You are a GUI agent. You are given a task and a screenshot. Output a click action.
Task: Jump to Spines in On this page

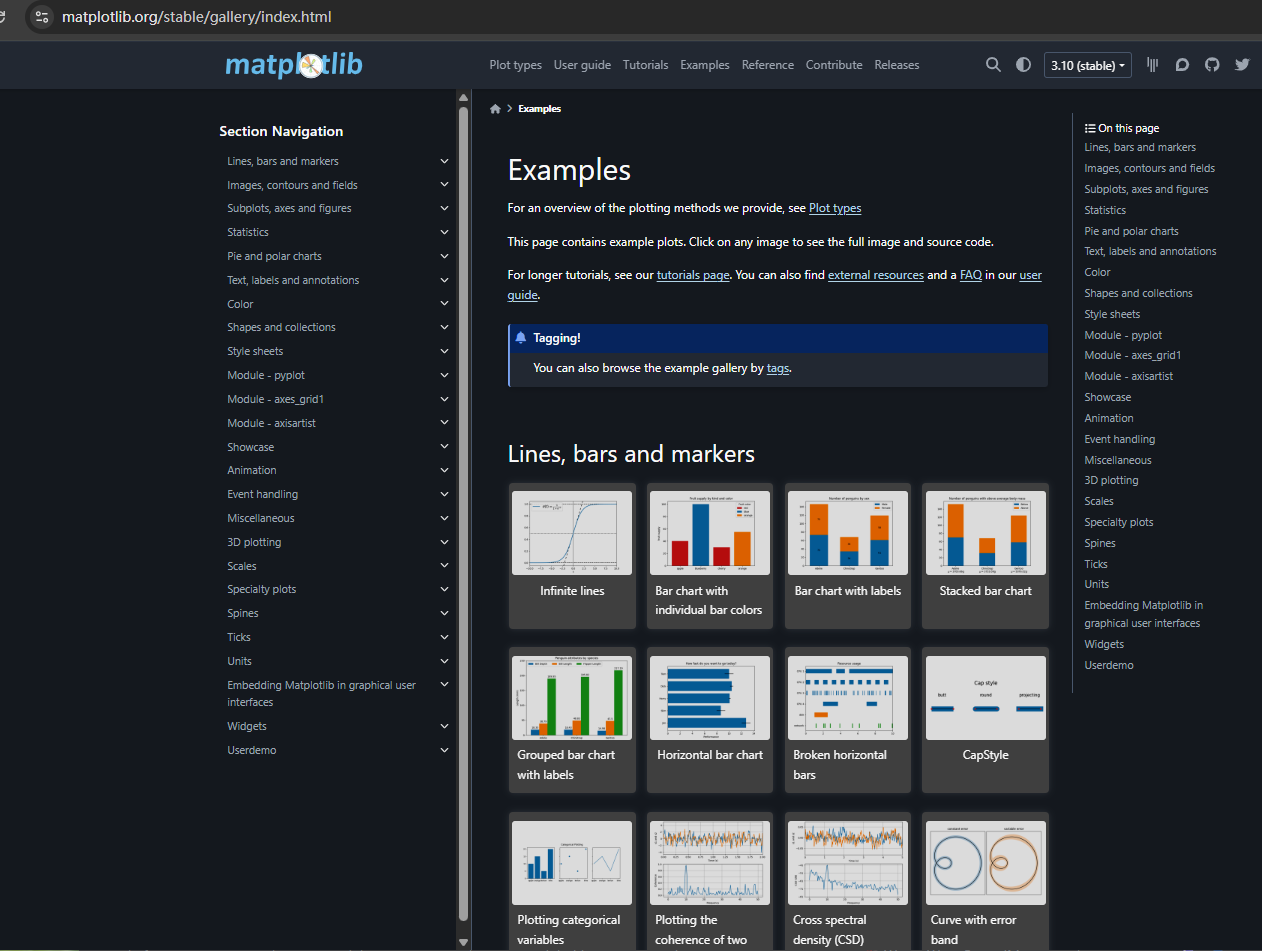[1100, 543]
